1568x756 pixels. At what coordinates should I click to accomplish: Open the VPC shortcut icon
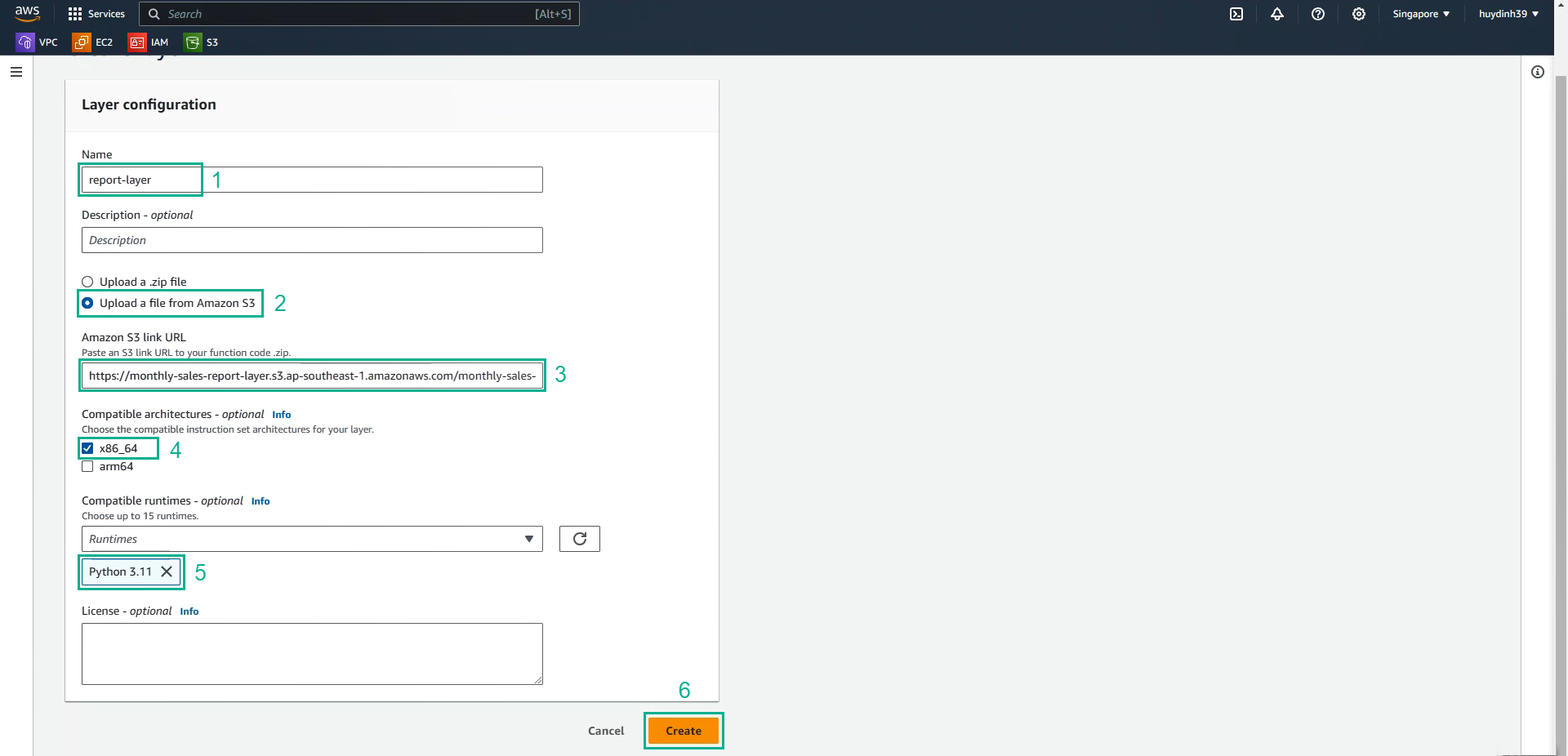pyautogui.click(x=25, y=42)
